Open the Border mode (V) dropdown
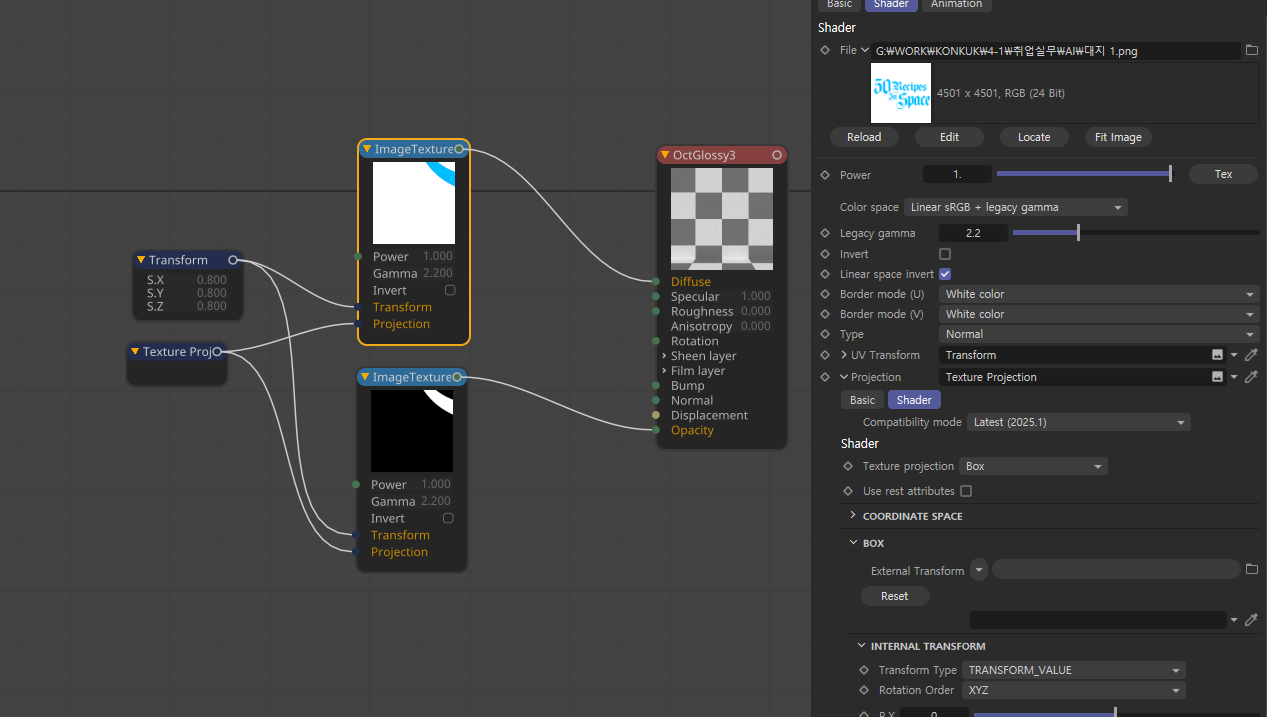Image resolution: width=1267 pixels, height=717 pixels. pyautogui.click(x=1099, y=314)
